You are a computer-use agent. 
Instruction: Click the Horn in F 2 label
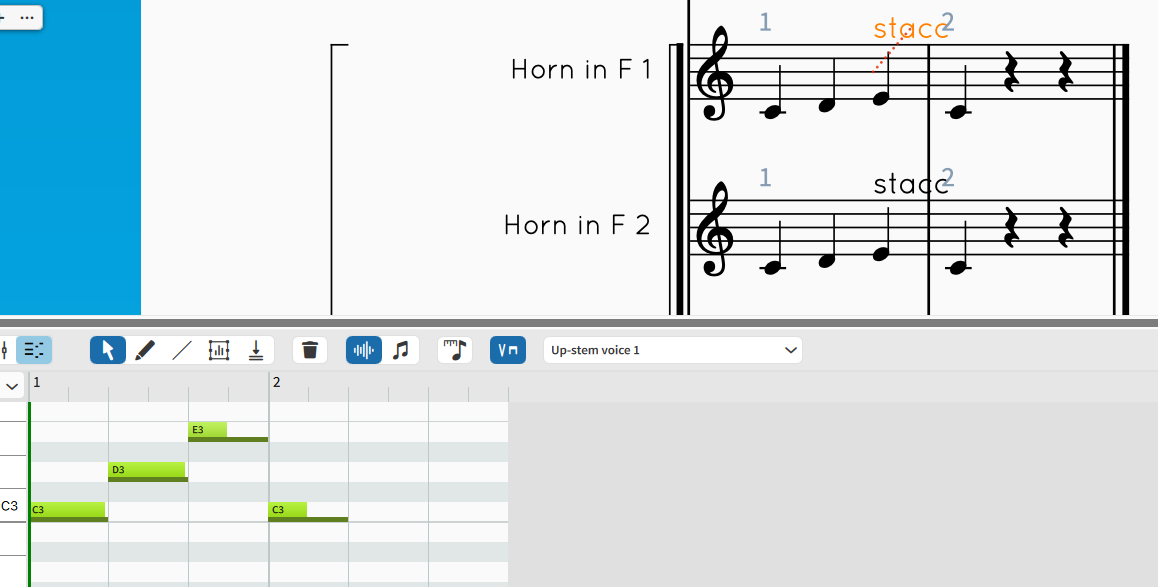coord(577,225)
